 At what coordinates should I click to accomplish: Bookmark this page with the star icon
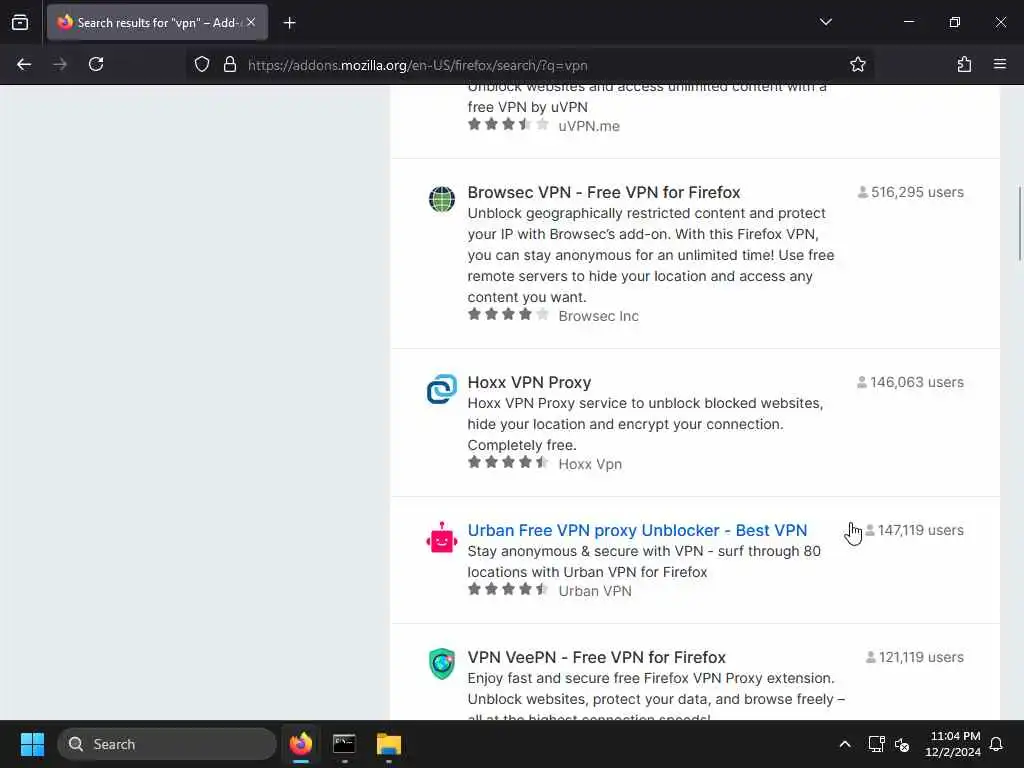pyautogui.click(x=857, y=64)
